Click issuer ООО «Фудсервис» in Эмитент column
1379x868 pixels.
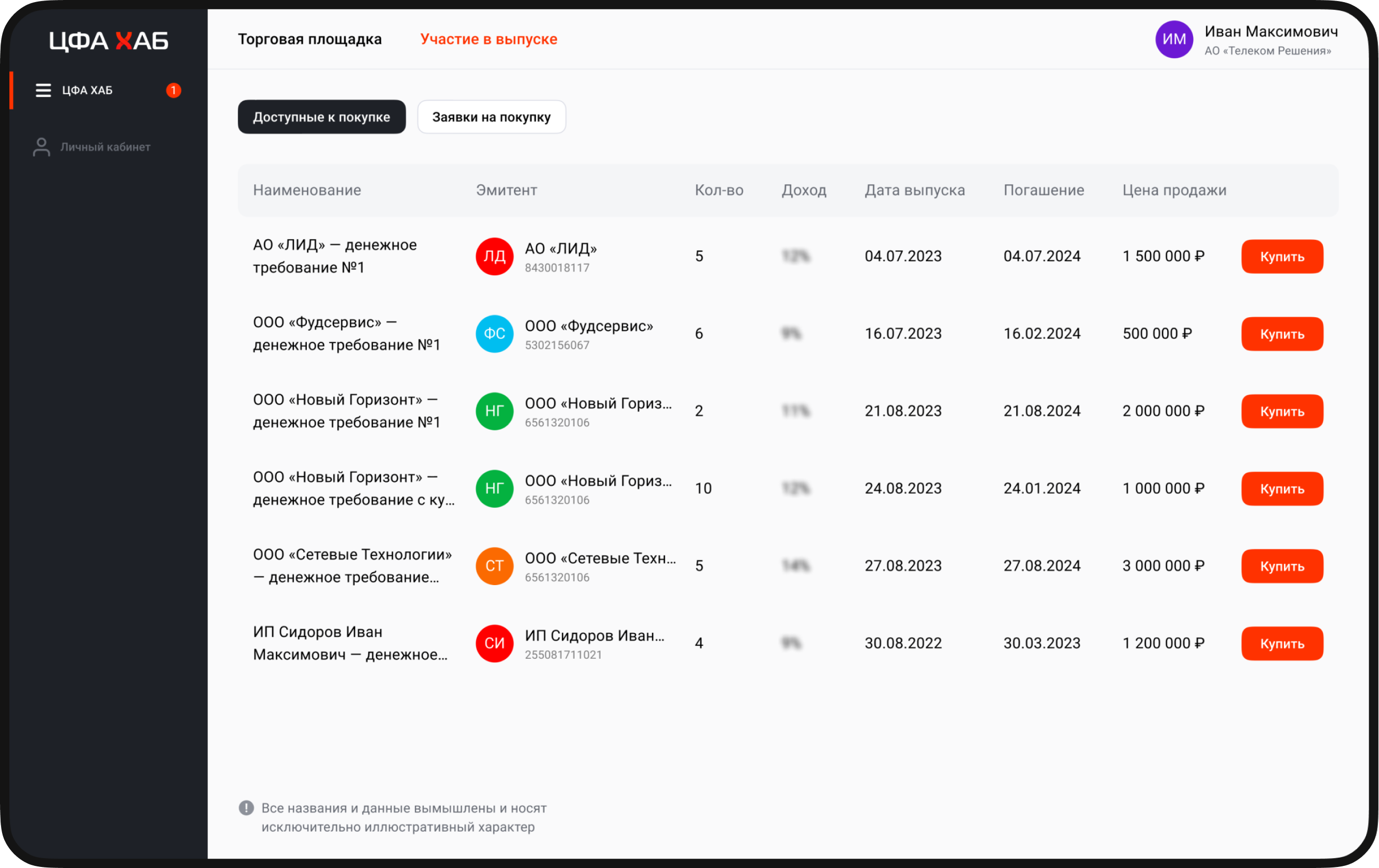589,326
